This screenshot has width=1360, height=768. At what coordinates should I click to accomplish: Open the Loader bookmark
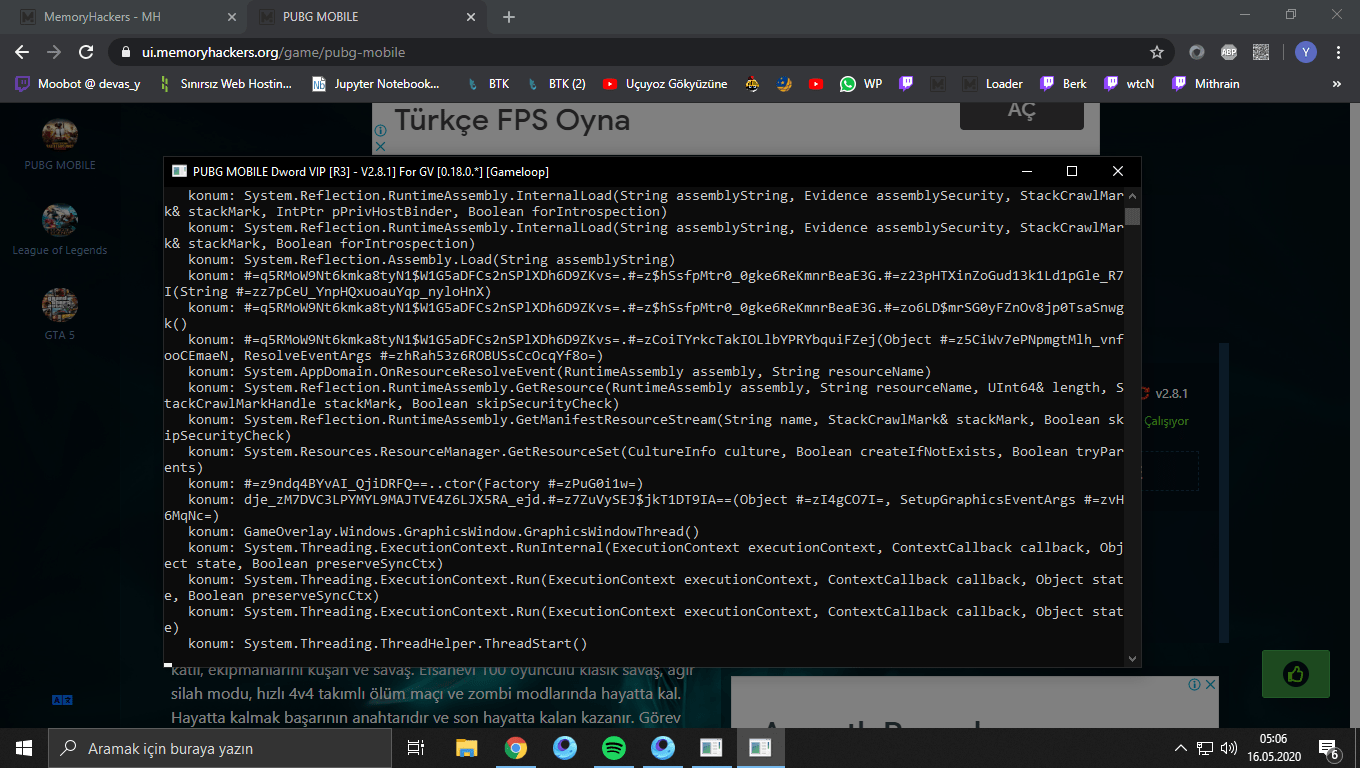point(992,84)
